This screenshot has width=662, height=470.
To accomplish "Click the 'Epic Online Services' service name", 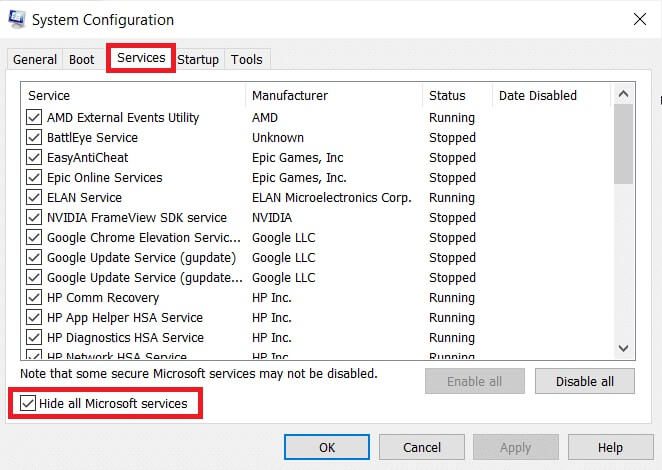I will (x=105, y=178).
